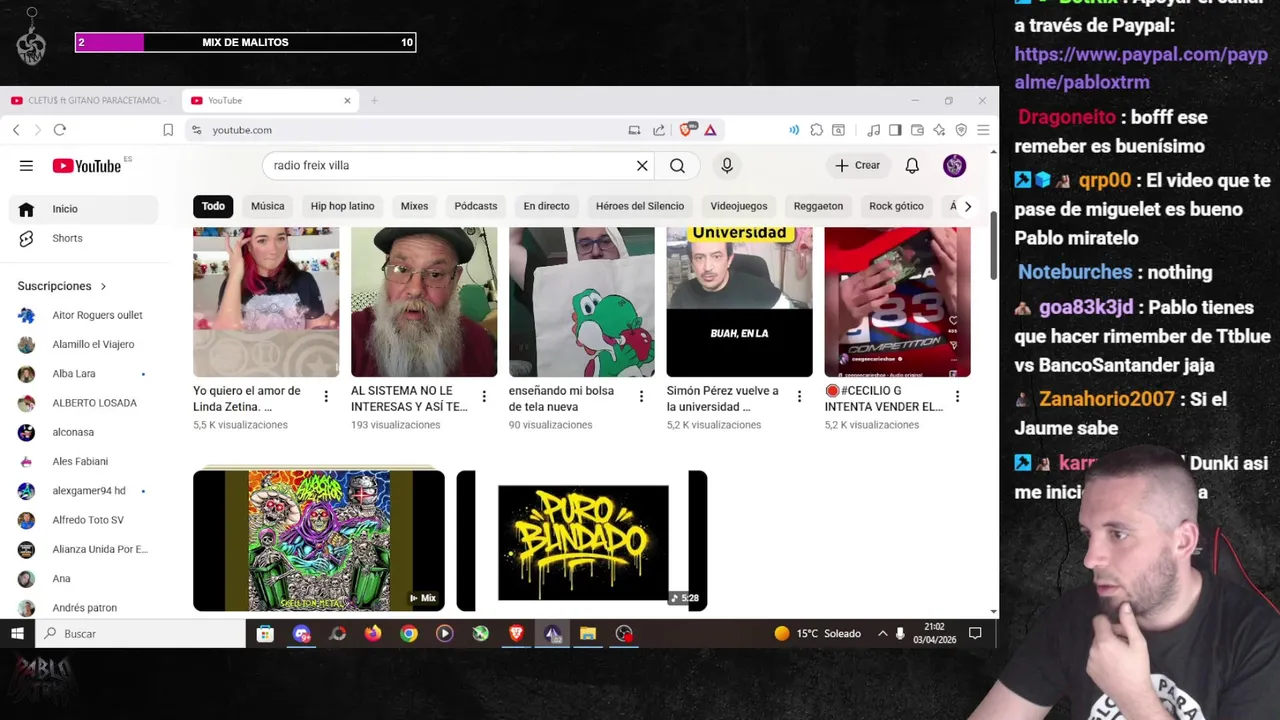1280x720 pixels.
Task: Click the search magnifier button
Action: coord(677,166)
